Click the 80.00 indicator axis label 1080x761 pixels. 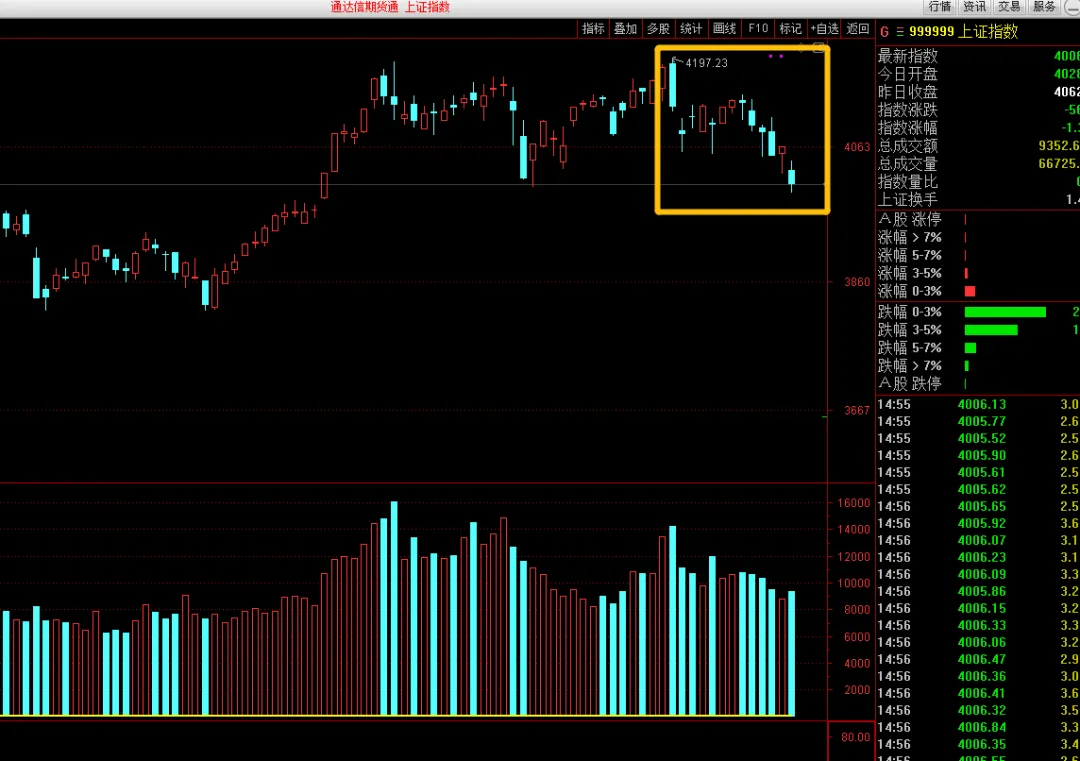pyautogui.click(x=855, y=737)
